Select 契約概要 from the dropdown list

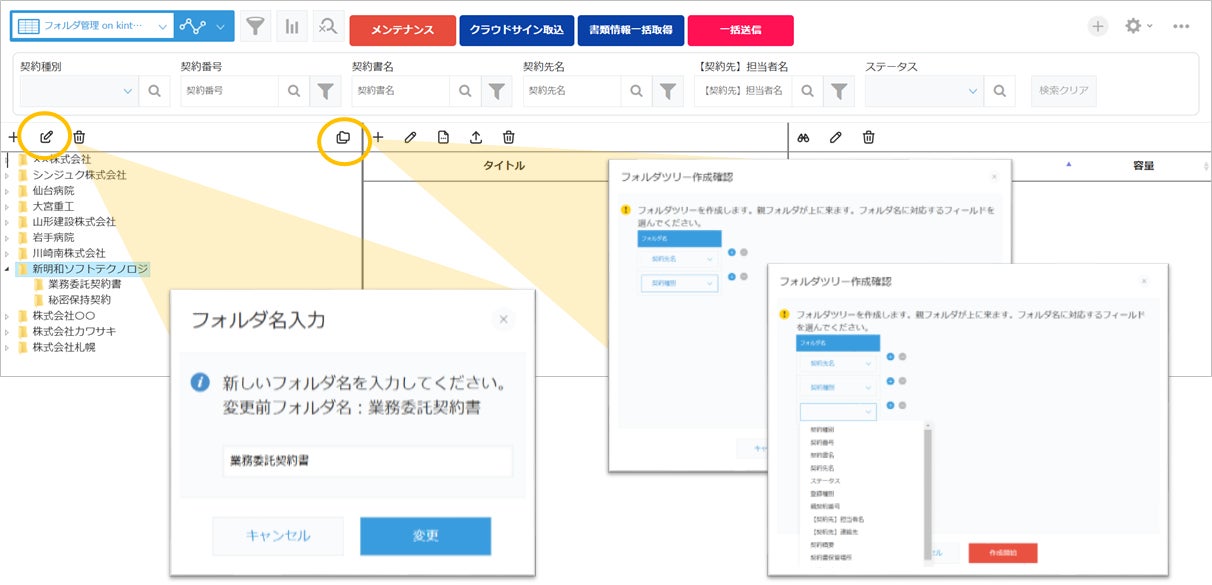(x=824, y=546)
